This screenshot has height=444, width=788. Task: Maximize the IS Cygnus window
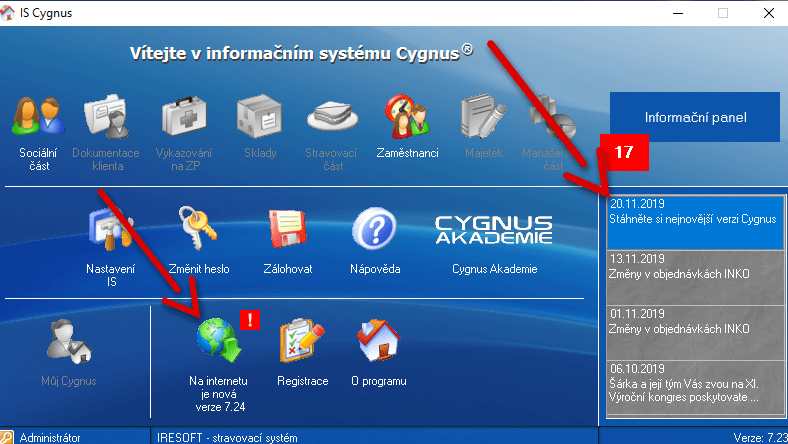tap(723, 13)
